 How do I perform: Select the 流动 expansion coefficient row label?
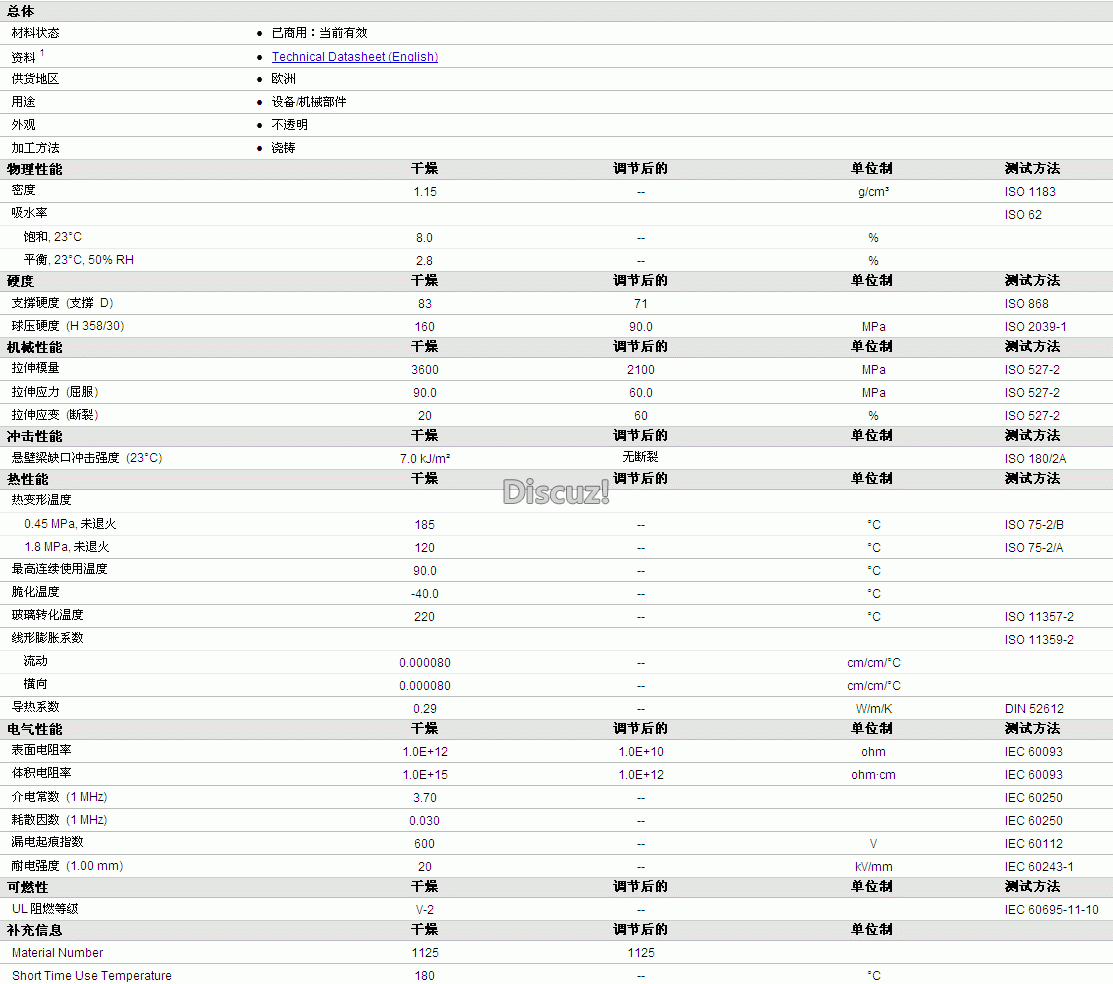click(35, 661)
